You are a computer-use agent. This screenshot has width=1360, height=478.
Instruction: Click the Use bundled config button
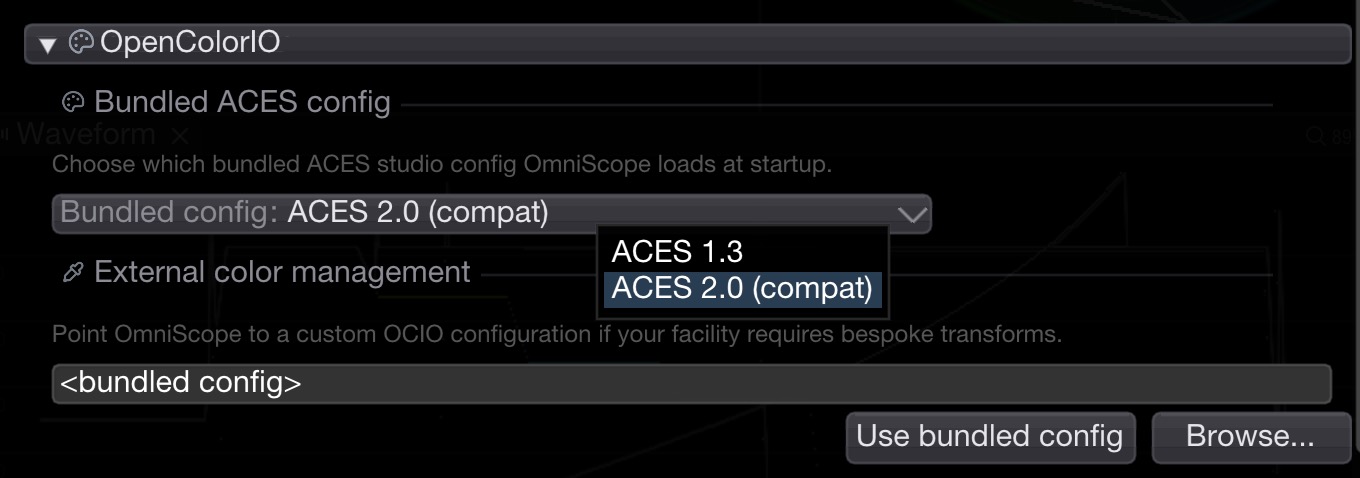click(x=990, y=437)
